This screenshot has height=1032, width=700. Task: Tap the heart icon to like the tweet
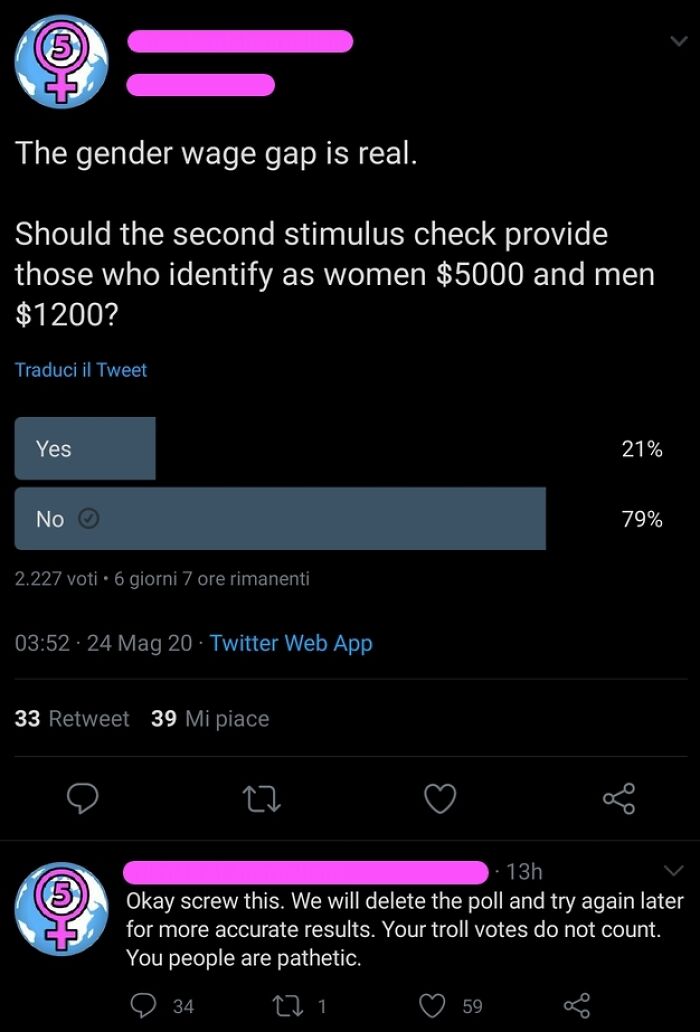[439, 798]
